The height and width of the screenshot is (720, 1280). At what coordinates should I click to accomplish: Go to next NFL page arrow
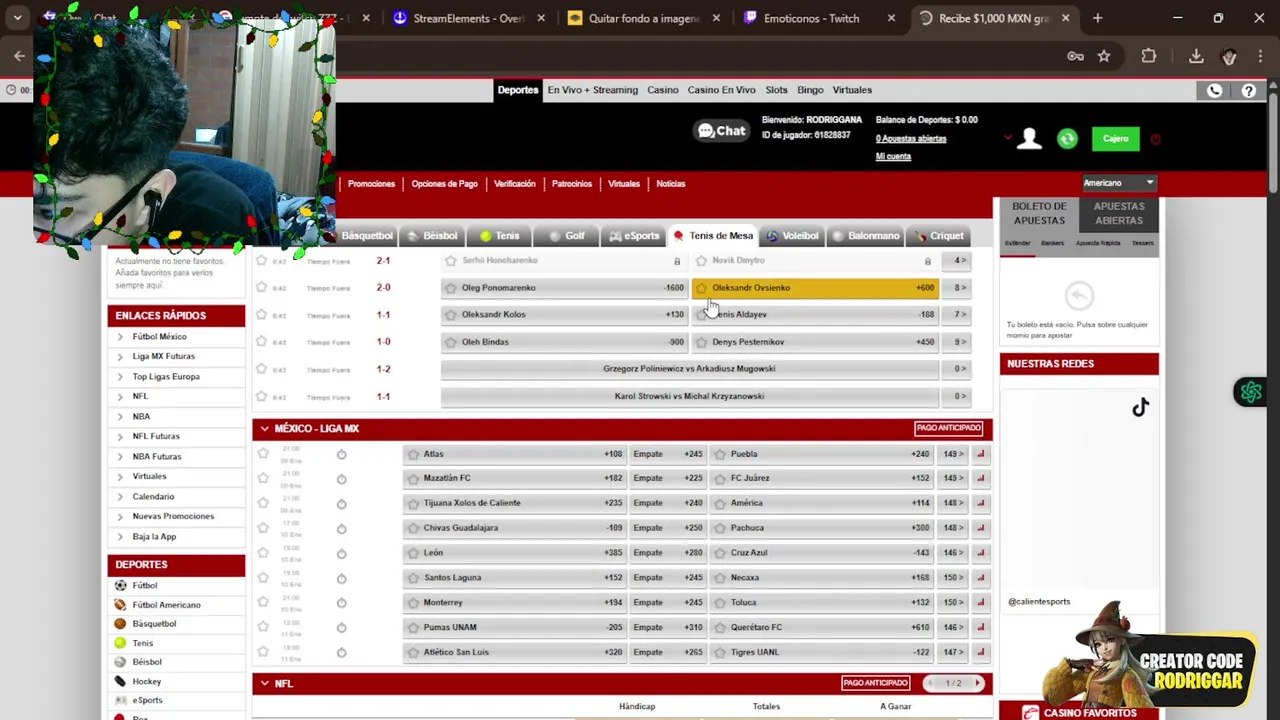(x=977, y=684)
